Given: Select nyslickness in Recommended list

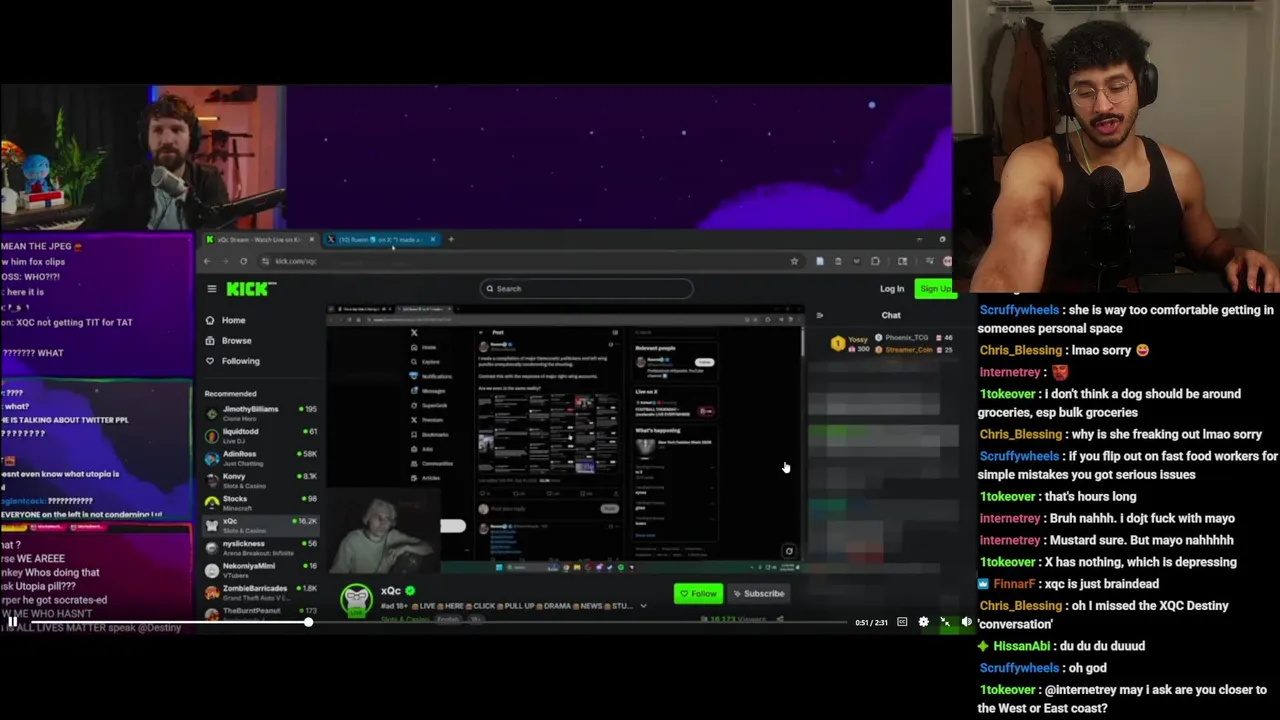Looking at the screenshot, I should (260, 547).
